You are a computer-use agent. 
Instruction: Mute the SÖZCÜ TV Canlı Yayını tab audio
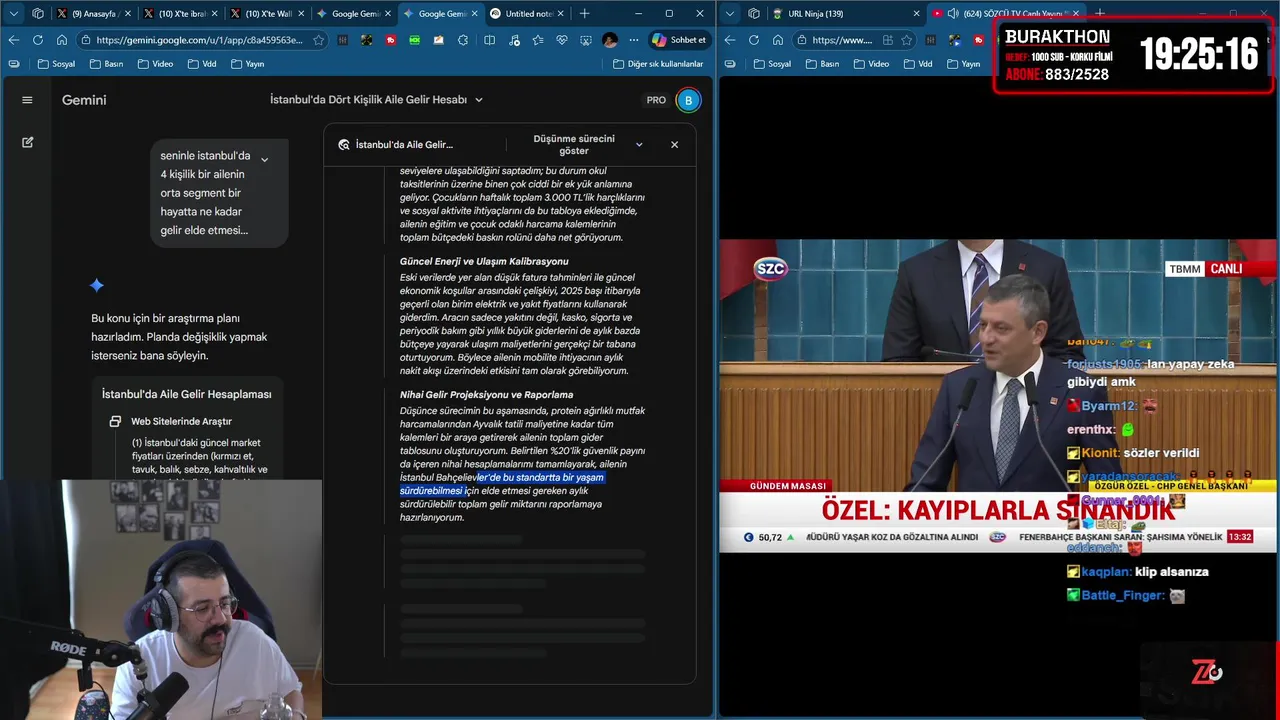pos(953,13)
